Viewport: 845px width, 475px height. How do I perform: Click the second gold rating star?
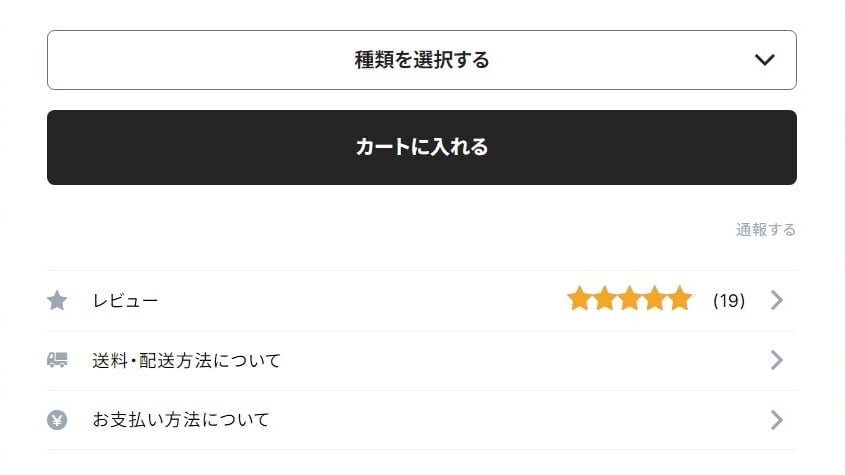[604, 299]
